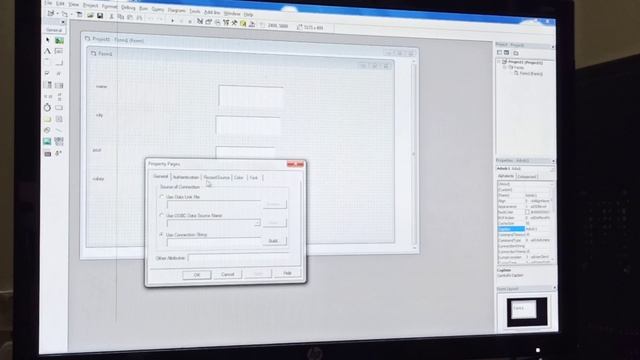
Task: Click Help button in Property Pages dialog
Action: [x=287, y=273]
